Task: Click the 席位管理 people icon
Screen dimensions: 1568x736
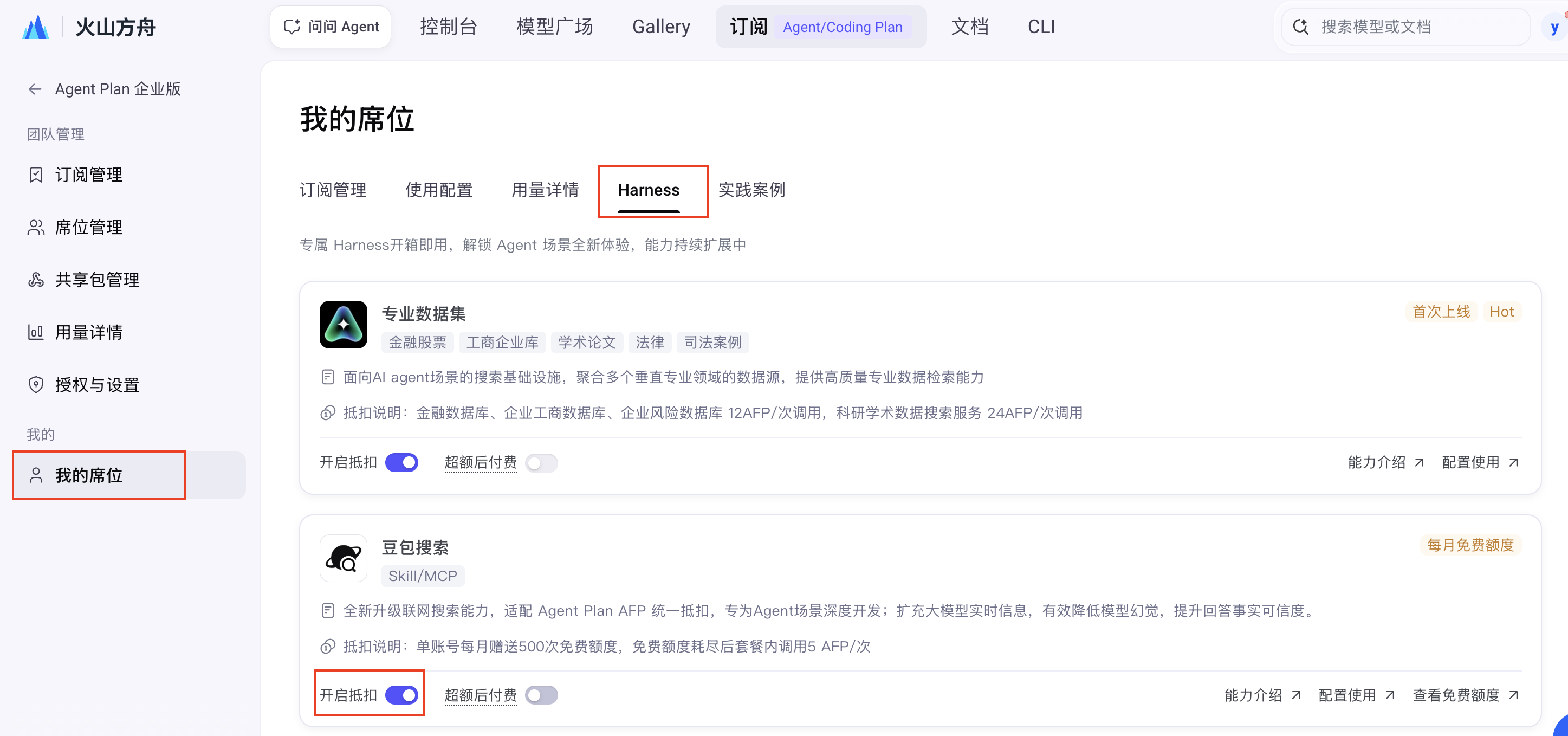Action: [36, 227]
